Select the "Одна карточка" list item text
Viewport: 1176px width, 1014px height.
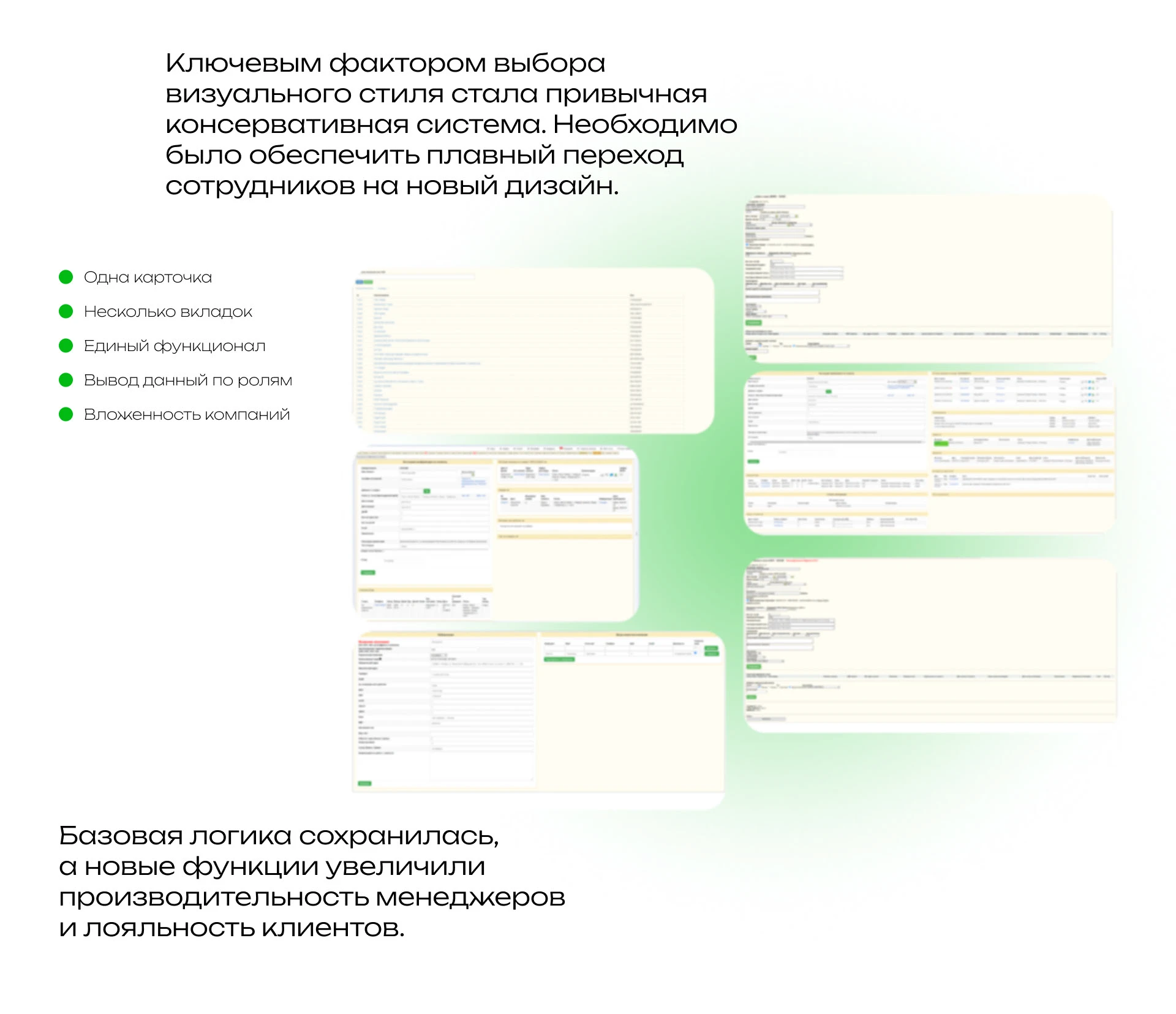pos(148,278)
